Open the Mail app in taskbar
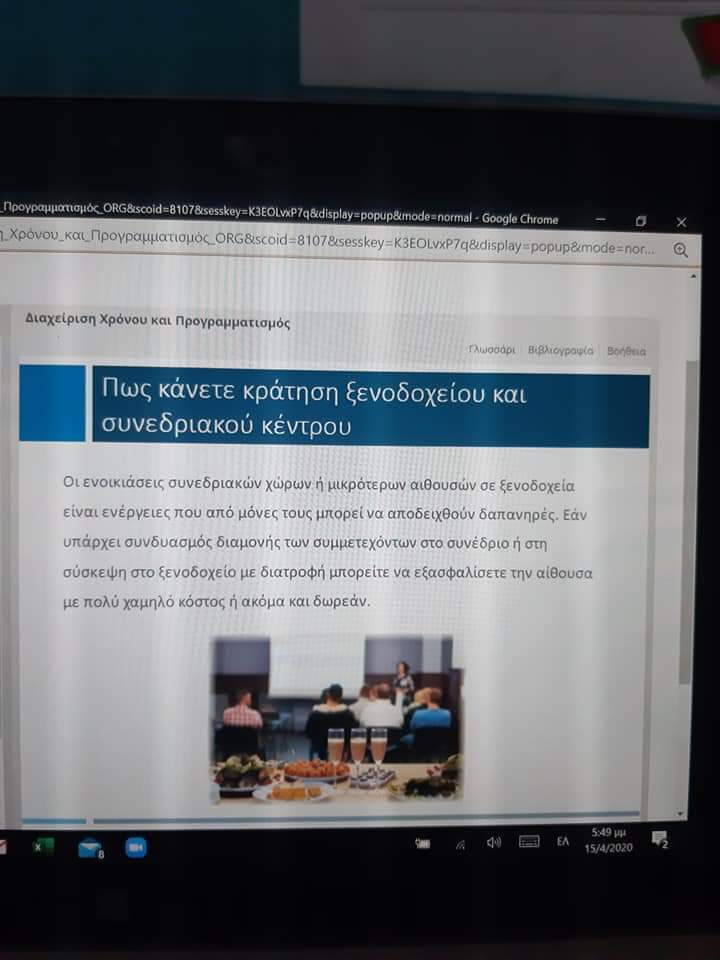The height and width of the screenshot is (960, 720). coord(91,848)
